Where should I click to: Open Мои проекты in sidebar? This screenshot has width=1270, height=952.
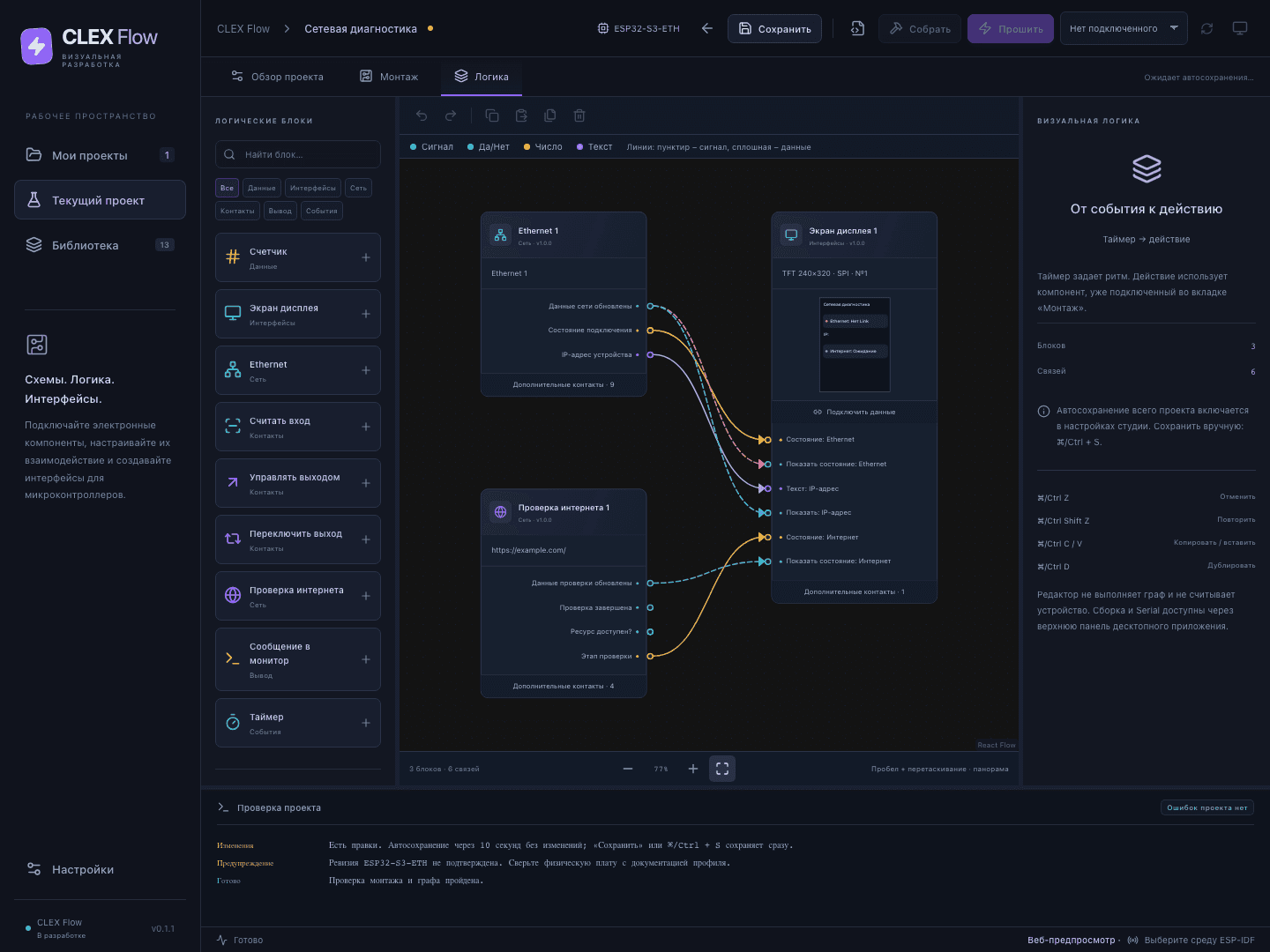point(100,155)
